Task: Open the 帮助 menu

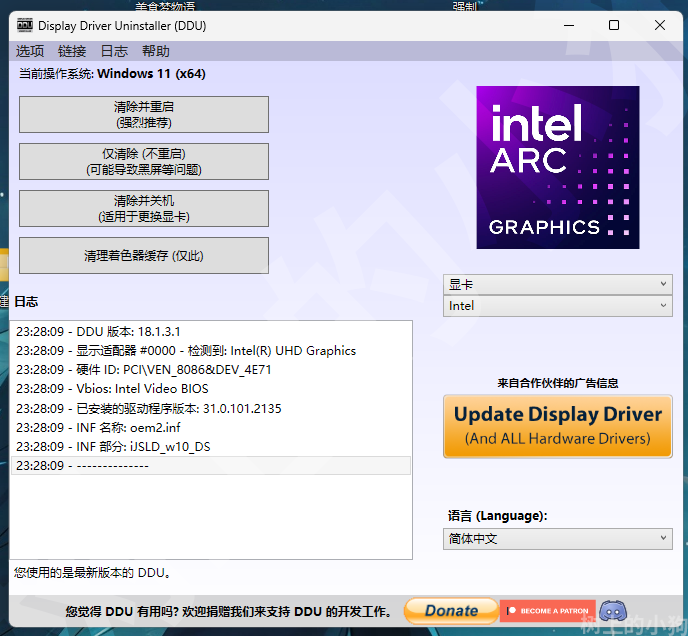Action: click(x=156, y=51)
